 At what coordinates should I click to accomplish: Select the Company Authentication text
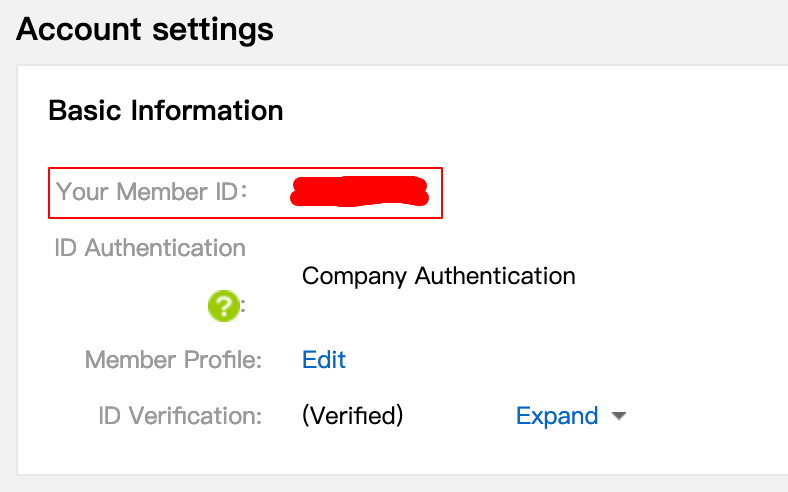pos(438,276)
